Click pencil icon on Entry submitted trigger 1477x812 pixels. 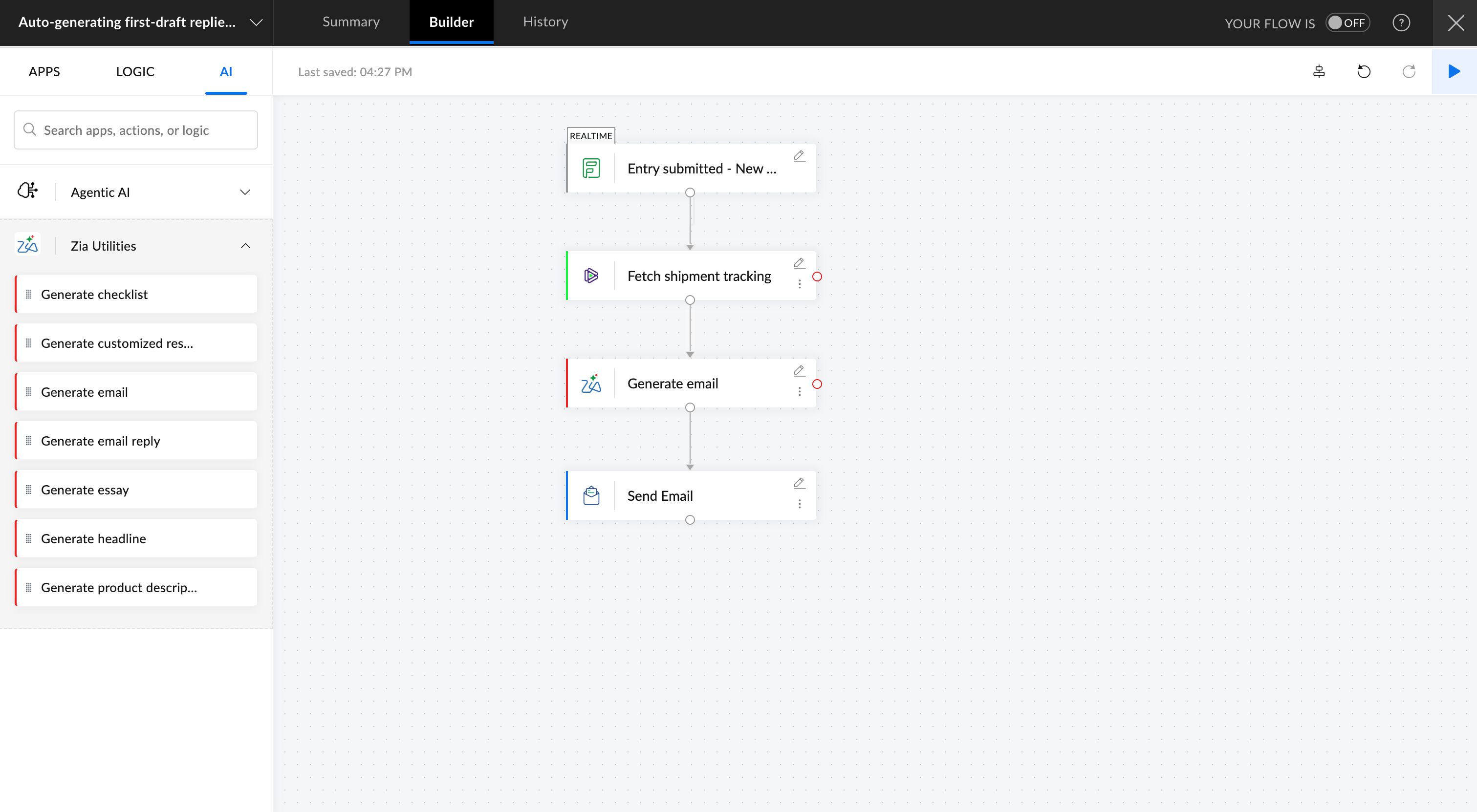click(799, 156)
